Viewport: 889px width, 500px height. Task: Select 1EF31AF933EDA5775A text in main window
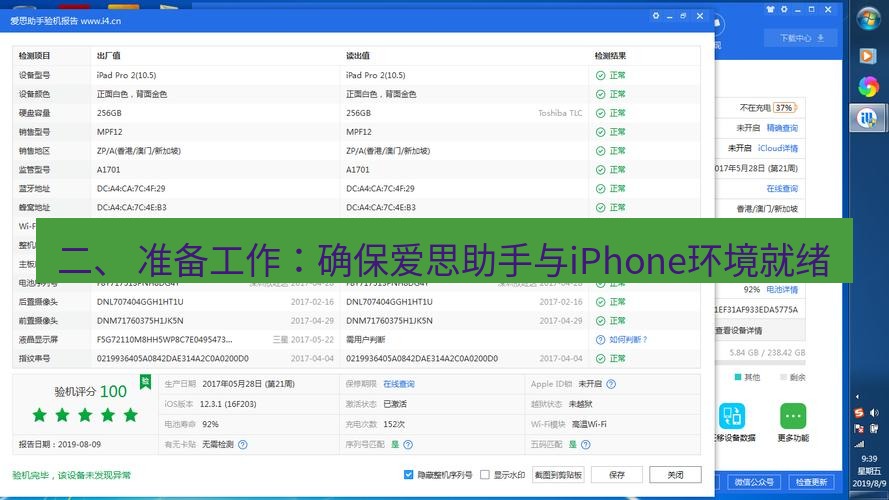point(756,310)
